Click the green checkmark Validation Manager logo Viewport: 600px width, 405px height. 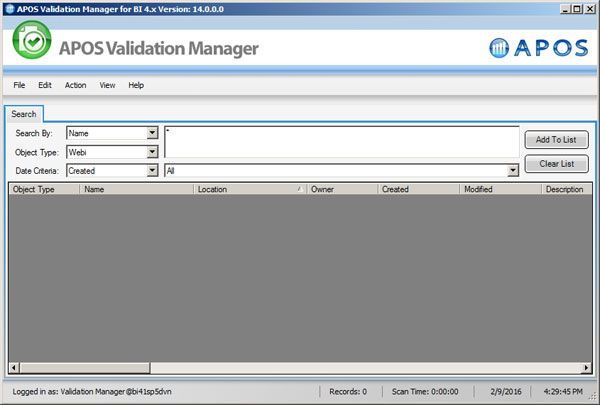tap(32, 40)
